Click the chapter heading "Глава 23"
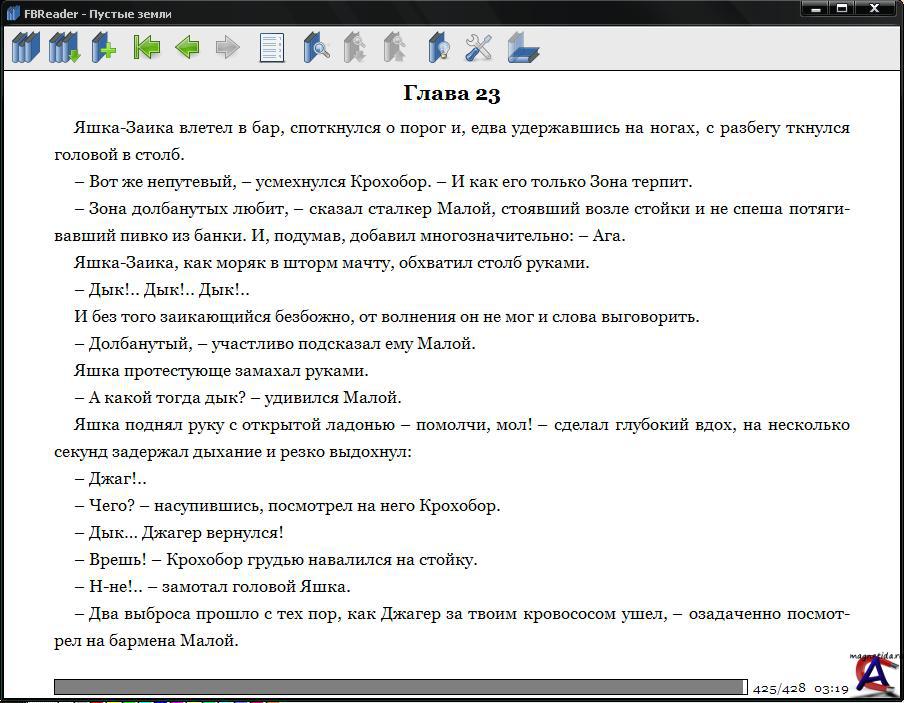904x703 pixels. (451, 94)
